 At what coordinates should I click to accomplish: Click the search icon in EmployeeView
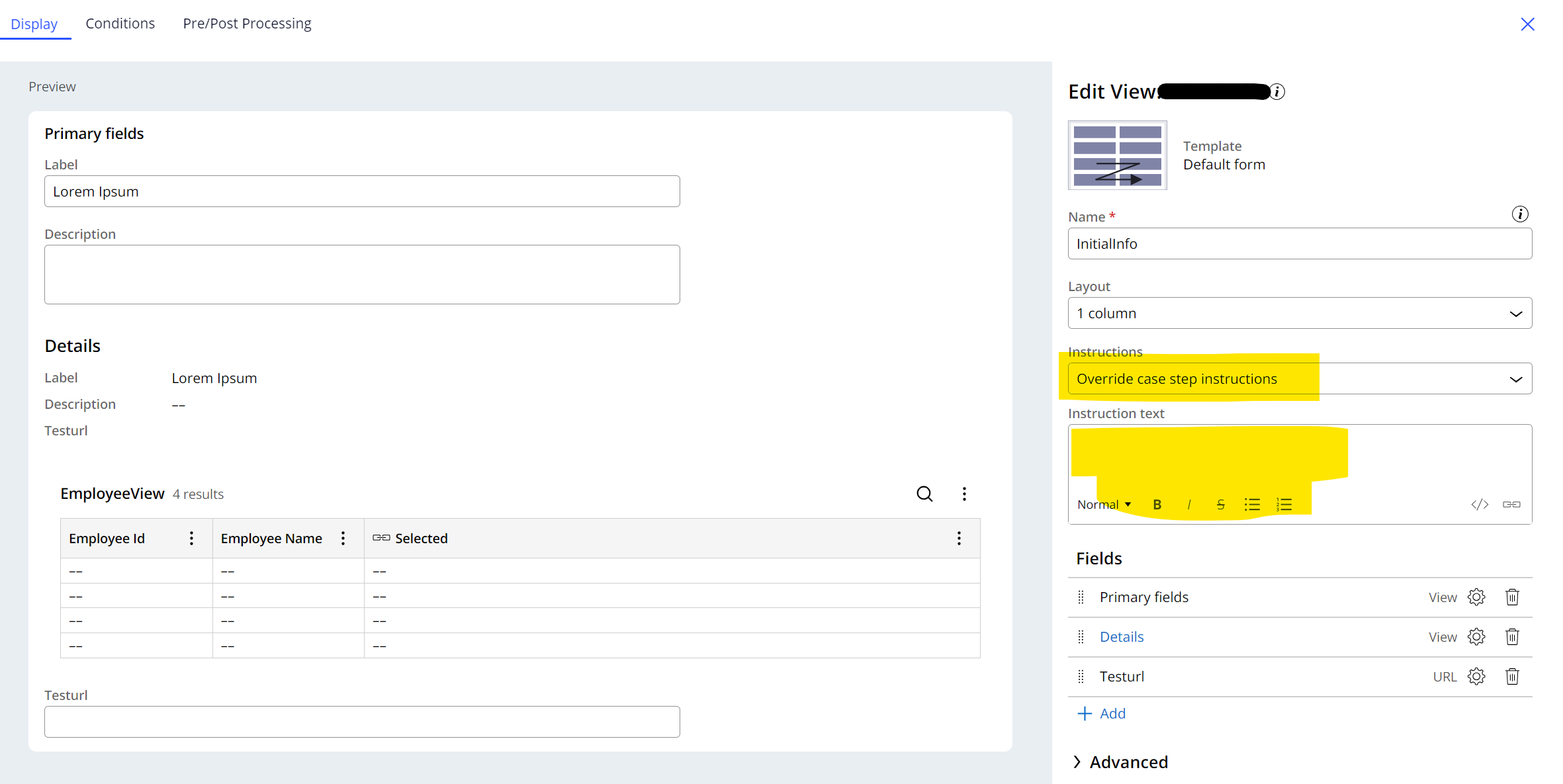coord(923,494)
